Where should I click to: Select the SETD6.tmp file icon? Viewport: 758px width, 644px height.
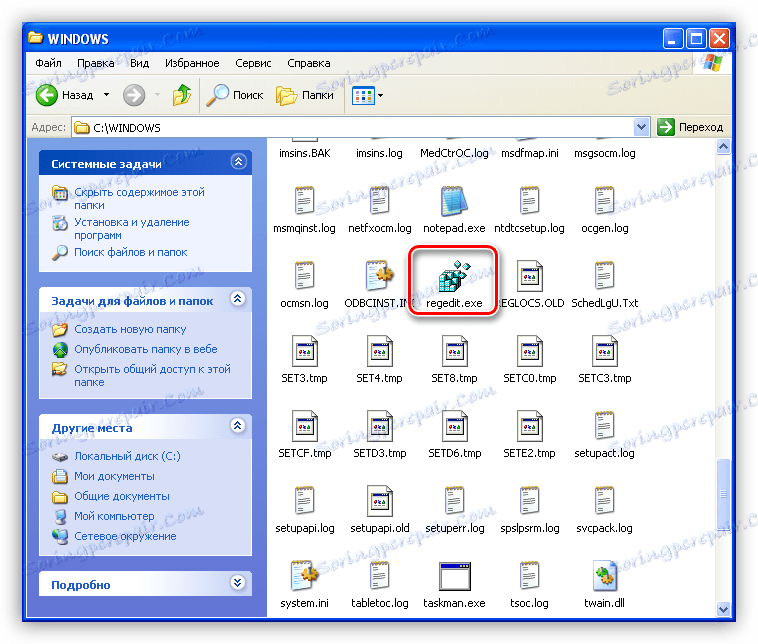454,426
